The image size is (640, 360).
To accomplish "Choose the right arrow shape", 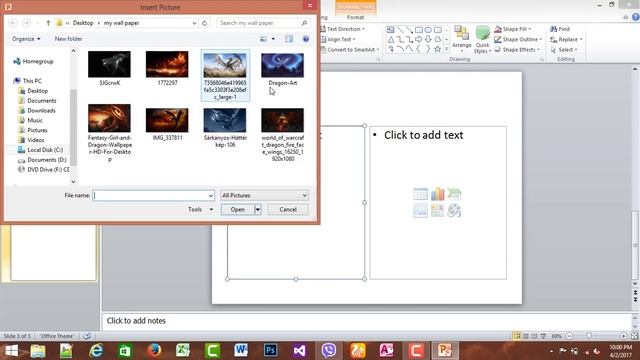I will [x=419, y=39].
